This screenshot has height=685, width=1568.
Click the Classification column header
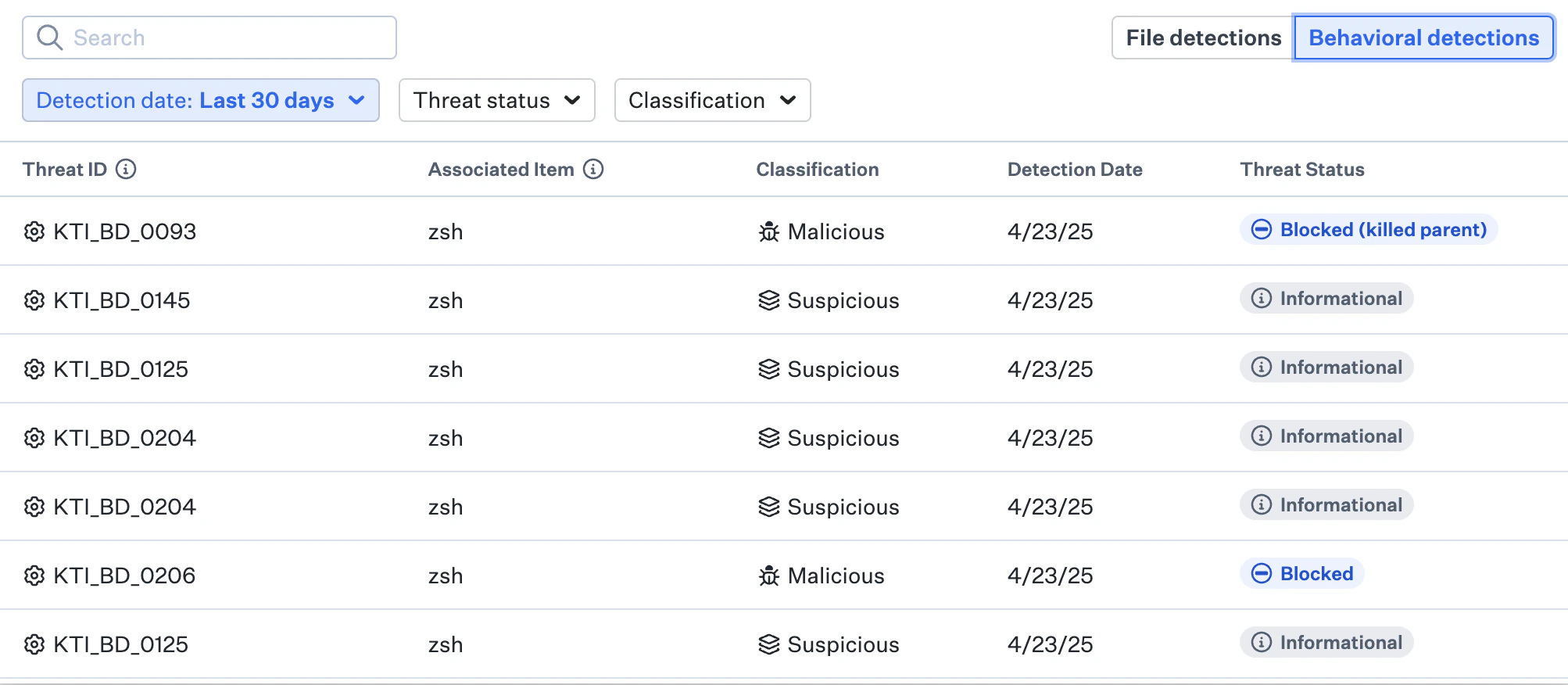click(x=818, y=170)
